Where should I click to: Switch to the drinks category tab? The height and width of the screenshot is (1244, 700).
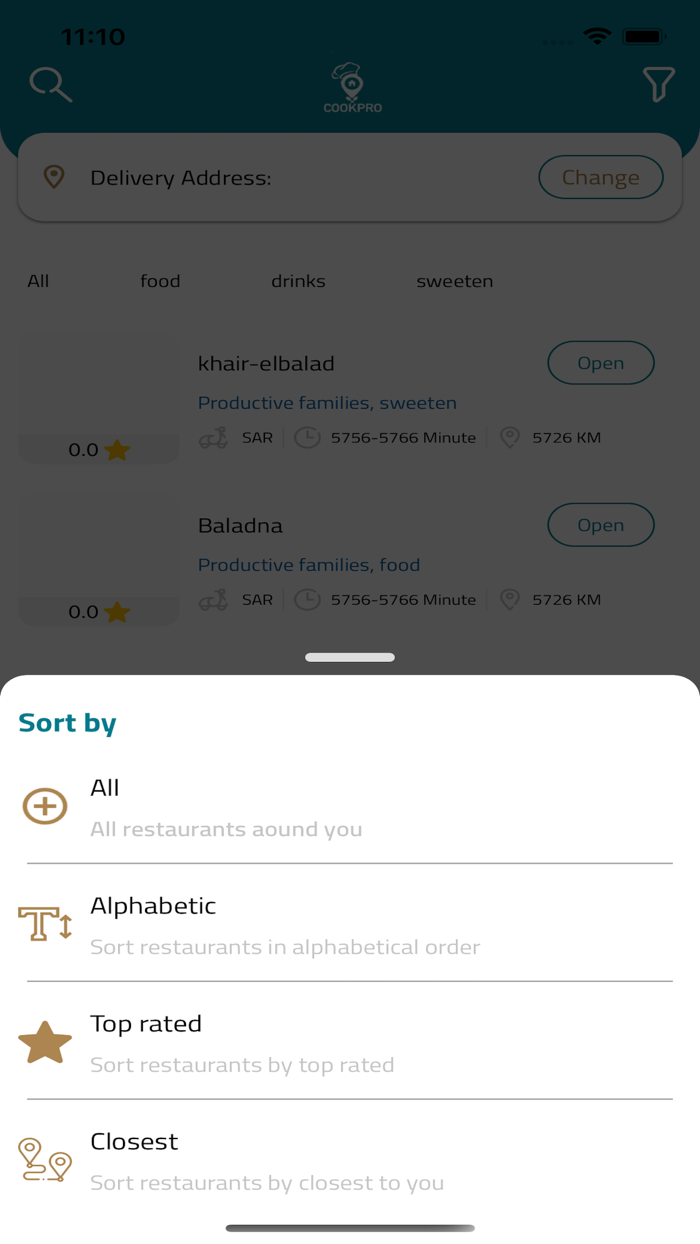[298, 281]
